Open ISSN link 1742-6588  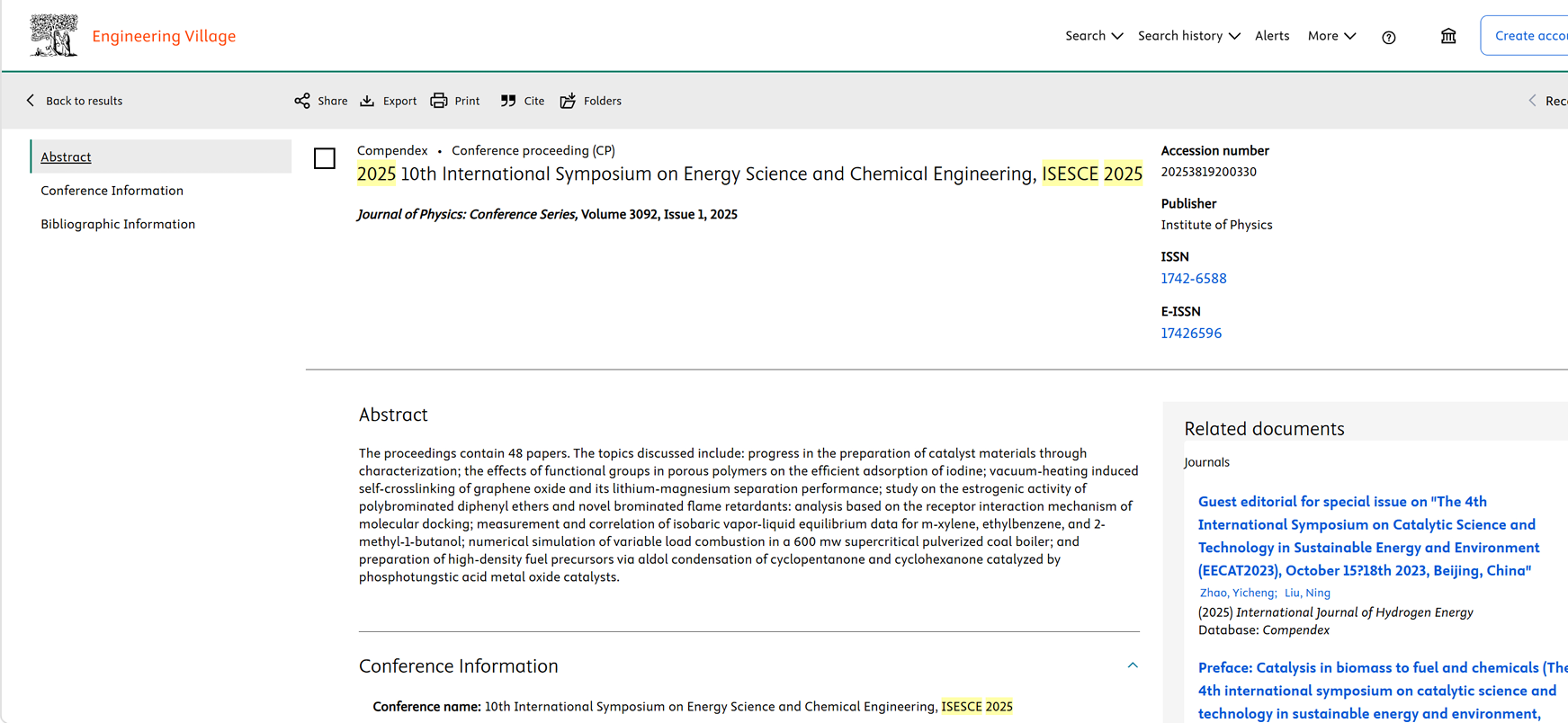(1193, 279)
